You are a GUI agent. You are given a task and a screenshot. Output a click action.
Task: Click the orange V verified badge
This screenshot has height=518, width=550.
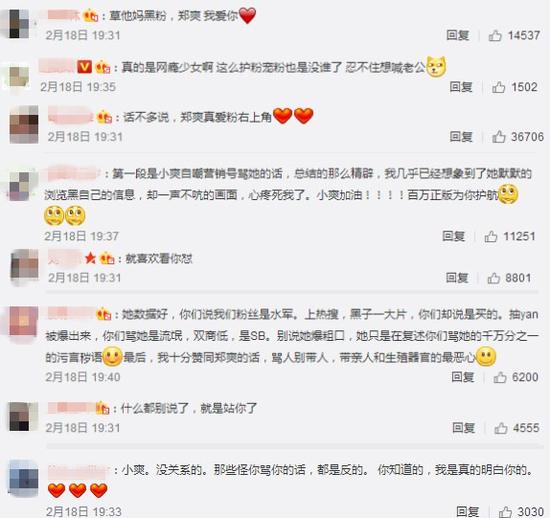coord(85,67)
